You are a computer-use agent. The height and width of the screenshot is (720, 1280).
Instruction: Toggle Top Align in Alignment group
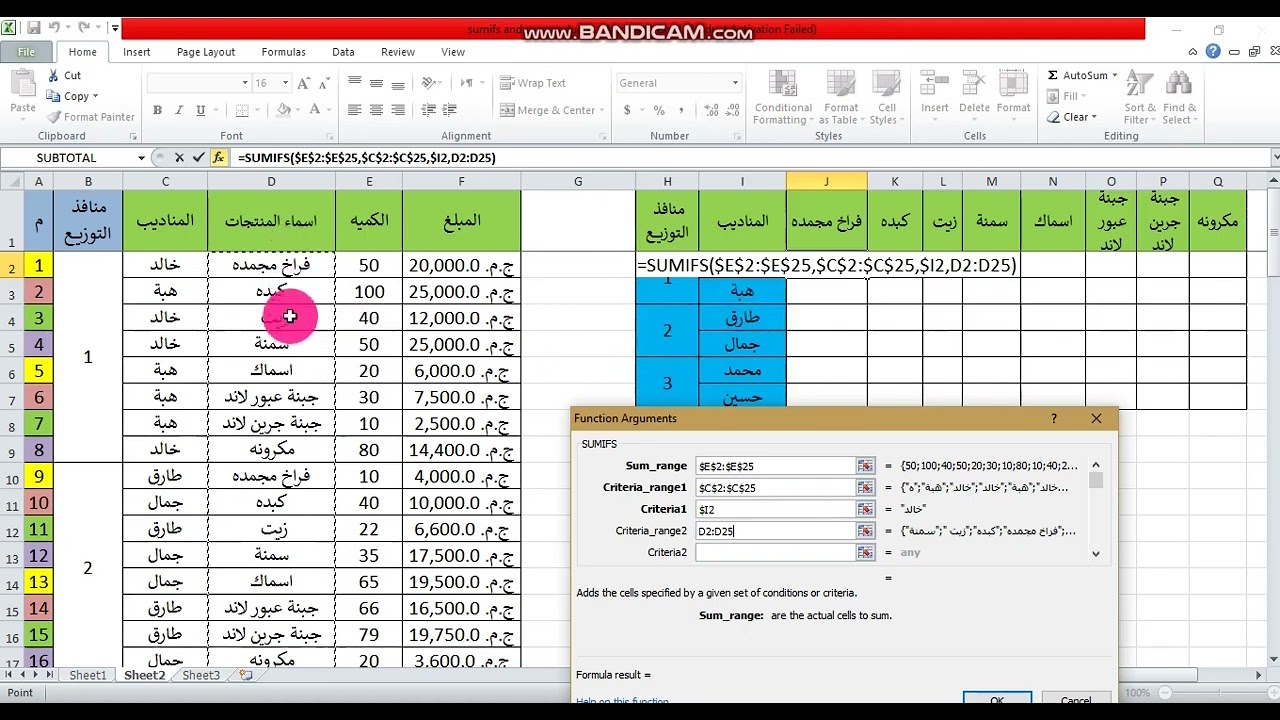tap(355, 83)
